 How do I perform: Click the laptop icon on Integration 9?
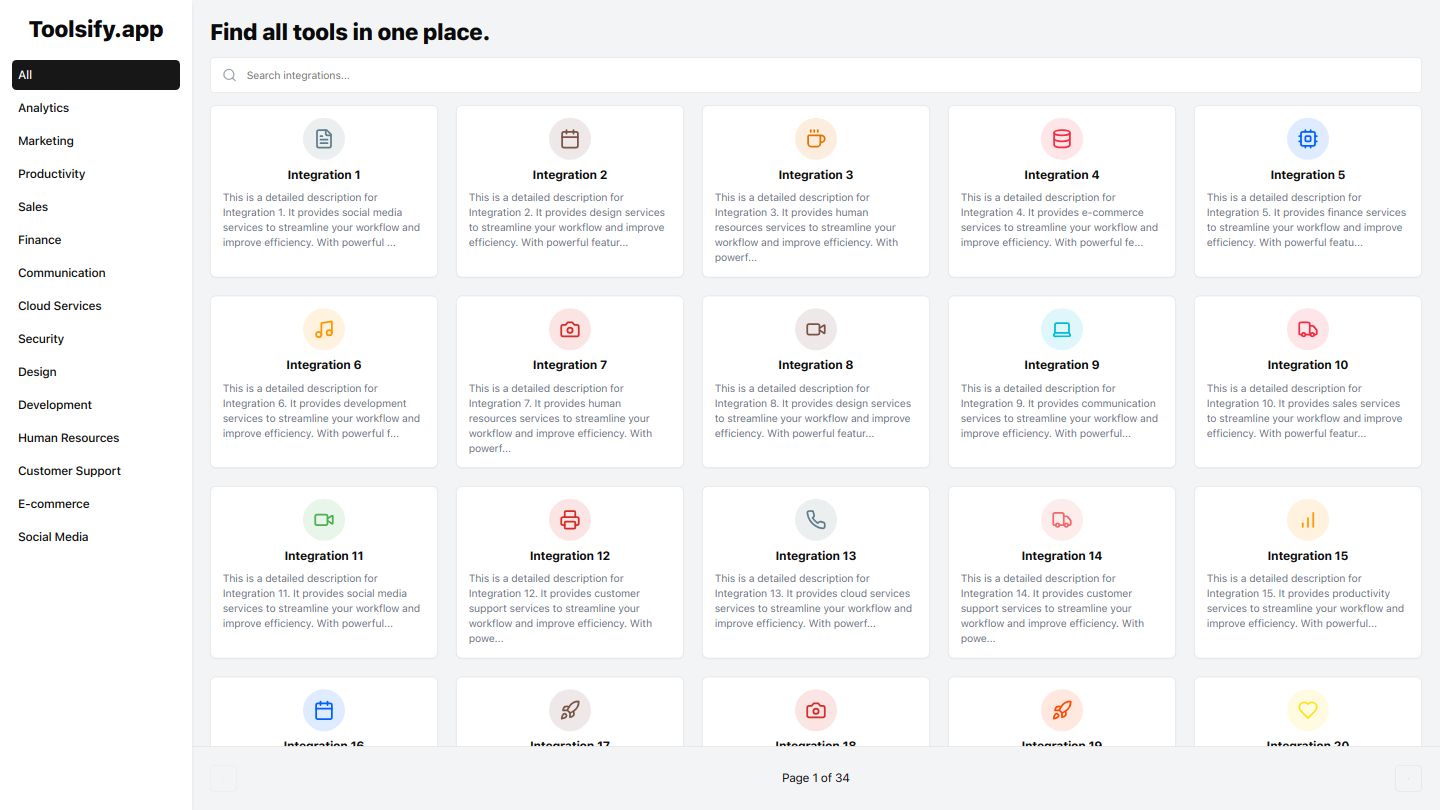coord(1062,329)
